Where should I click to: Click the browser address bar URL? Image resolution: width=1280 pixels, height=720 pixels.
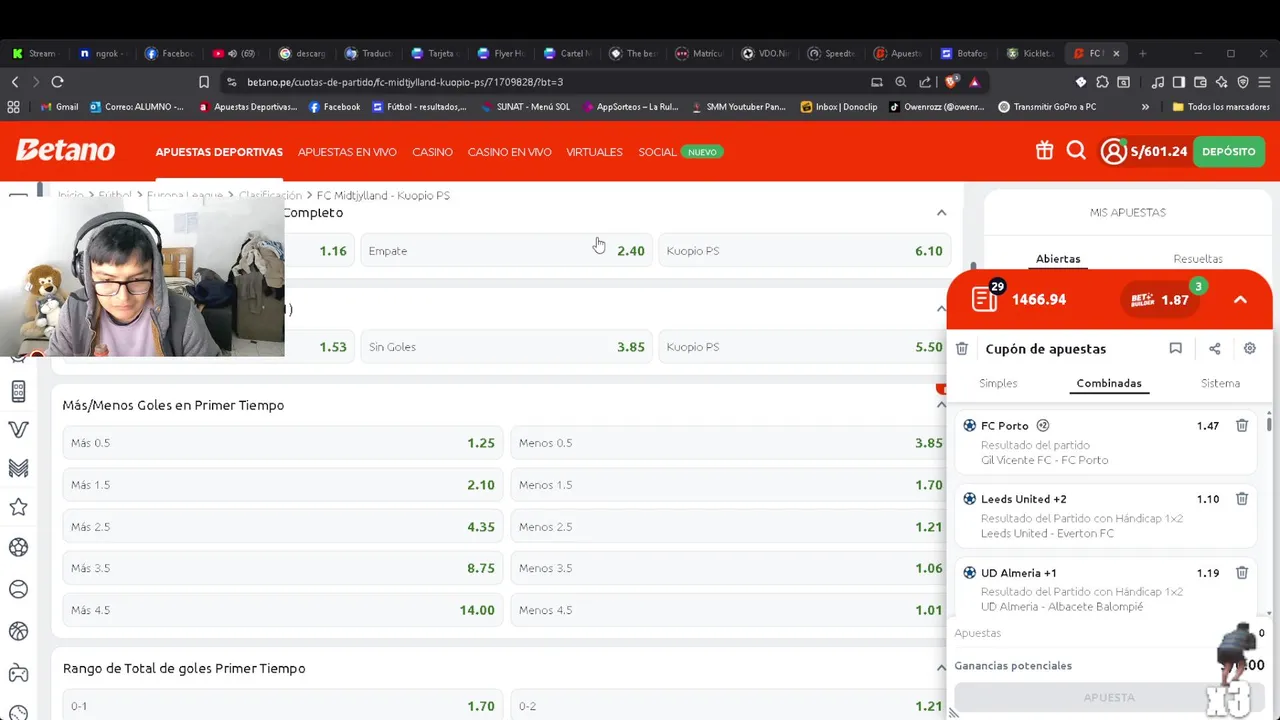tap(405, 82)
